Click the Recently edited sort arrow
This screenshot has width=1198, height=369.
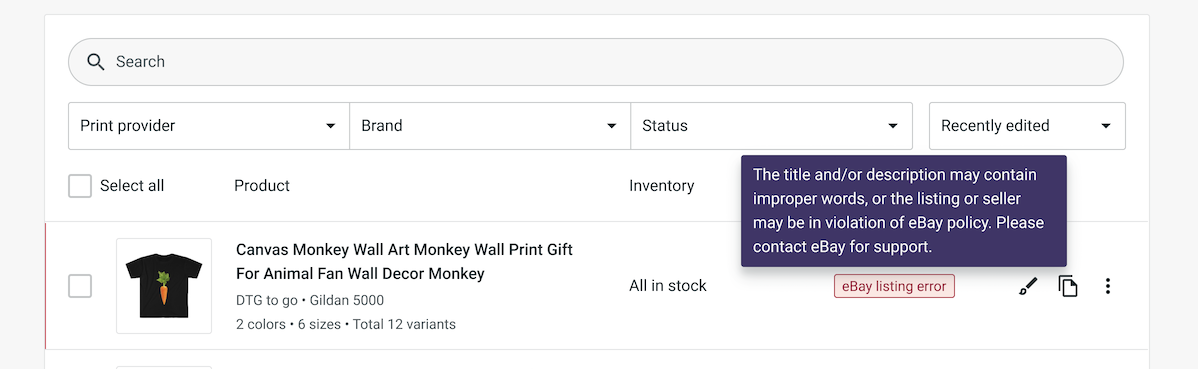click(x=1106, y=126)
